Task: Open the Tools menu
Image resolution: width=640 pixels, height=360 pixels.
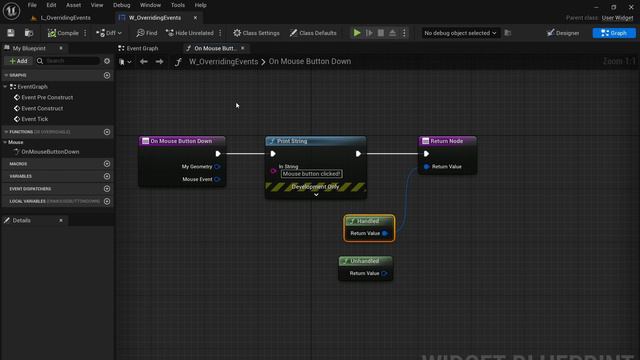Action: click(x=178, y=5)
